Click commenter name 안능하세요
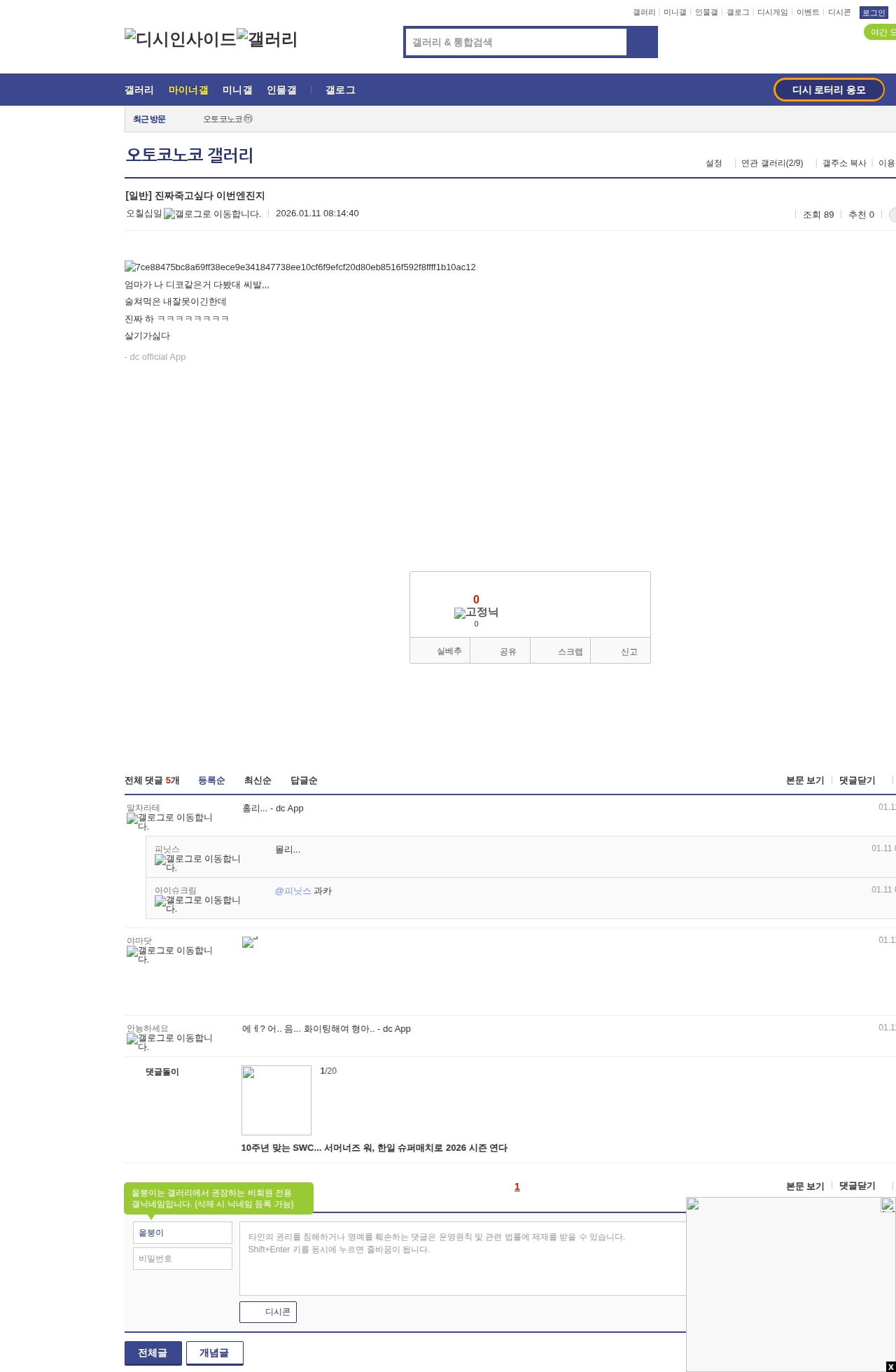896x1372 pixels. point(148,1028)
